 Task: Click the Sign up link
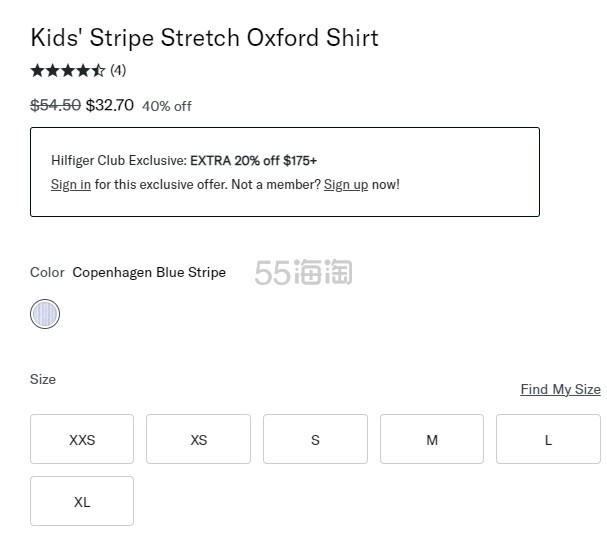coord(346,185)
